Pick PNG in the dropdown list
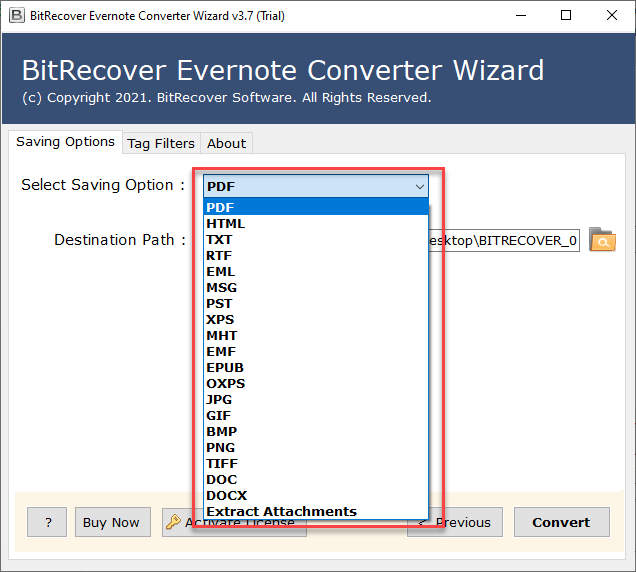The width and height of the screenshot is (636, 572). click(x=316, y=447)
